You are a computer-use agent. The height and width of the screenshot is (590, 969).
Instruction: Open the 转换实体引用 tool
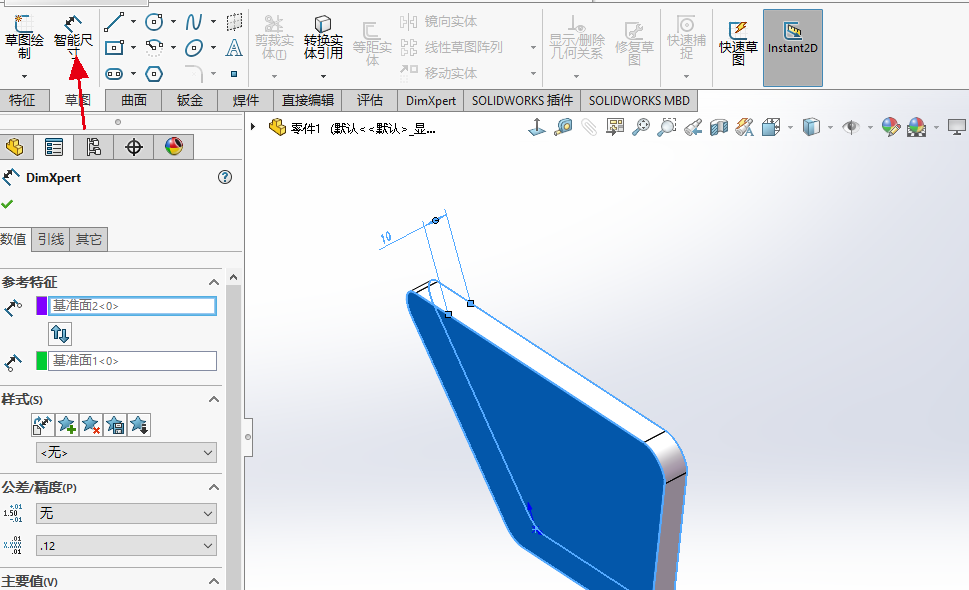point(322,30)
